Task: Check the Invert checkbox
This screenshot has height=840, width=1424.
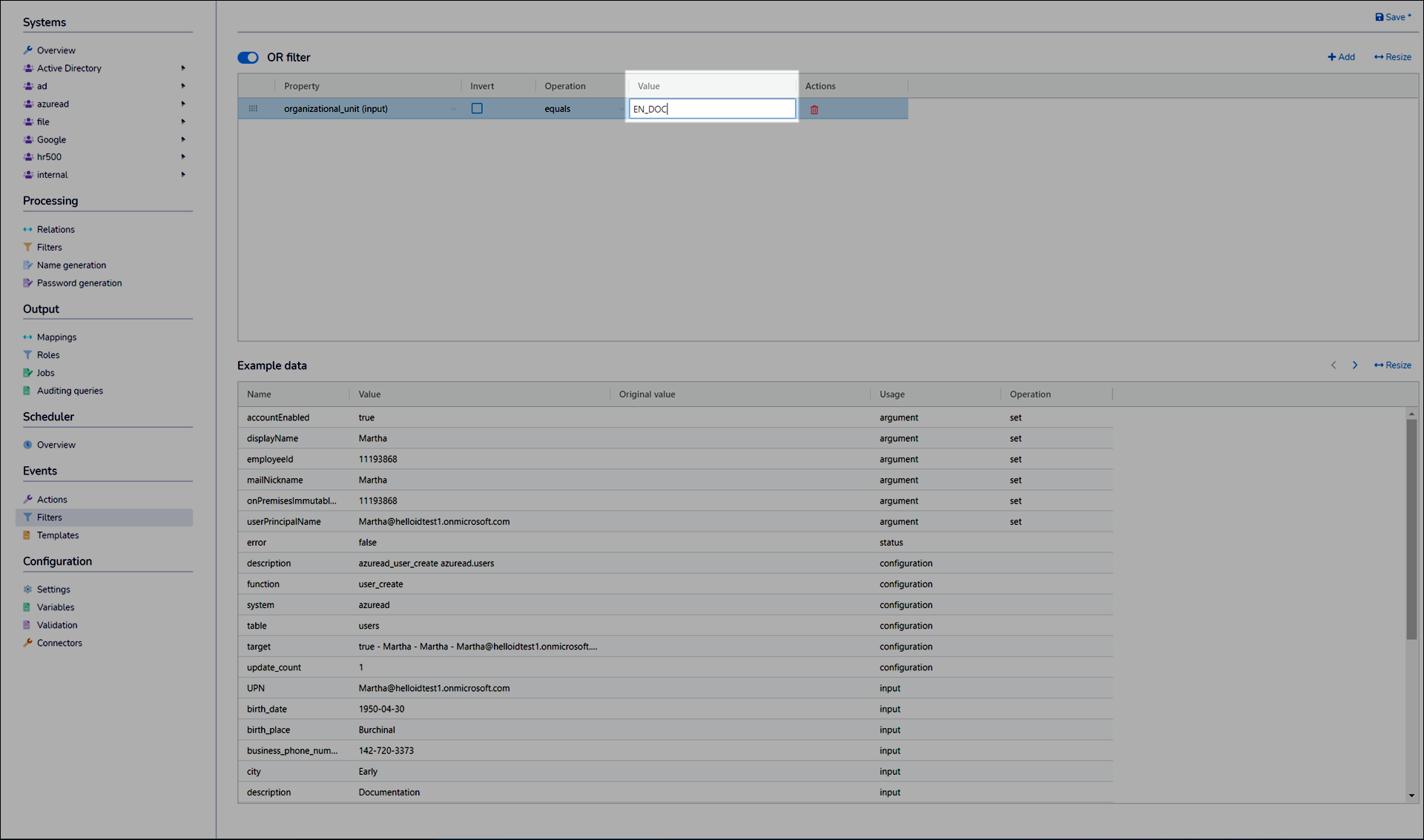Action: (x=477, y=109)
